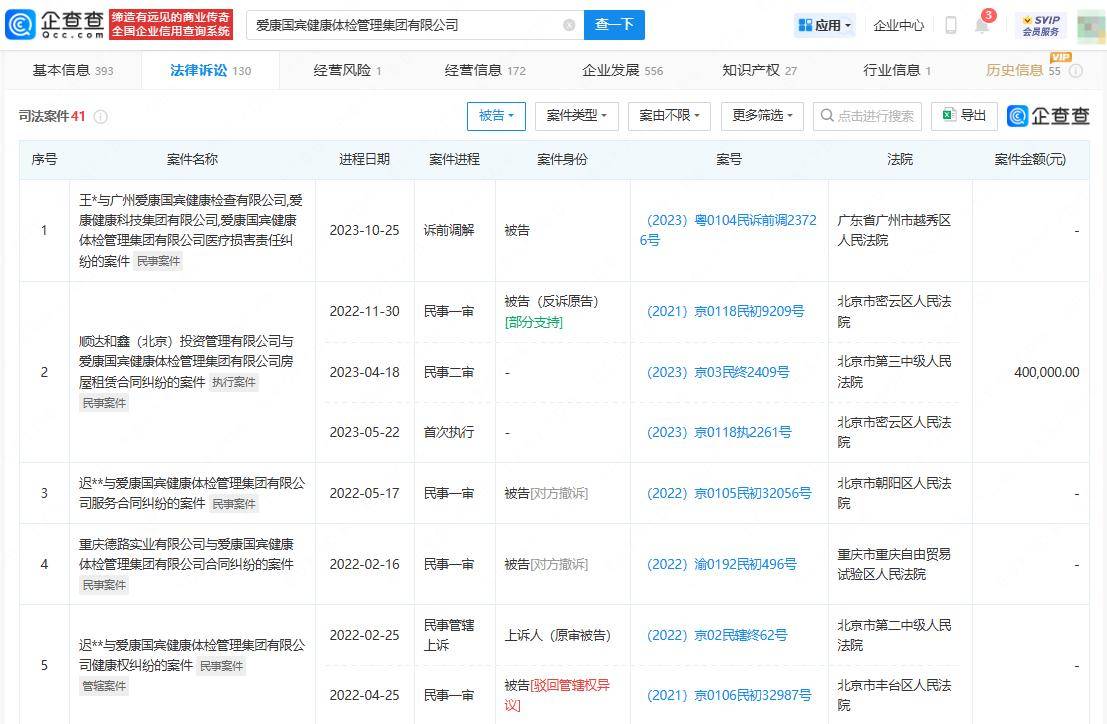Open case link (2021) 京0118民初9209号
This screenshot has width=1107, height=724.
coord(728,311)
